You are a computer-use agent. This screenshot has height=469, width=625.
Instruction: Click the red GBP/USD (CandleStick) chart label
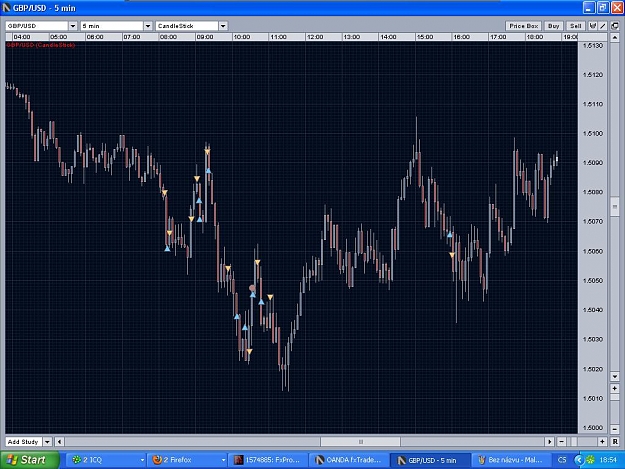(x=40, y=45)
